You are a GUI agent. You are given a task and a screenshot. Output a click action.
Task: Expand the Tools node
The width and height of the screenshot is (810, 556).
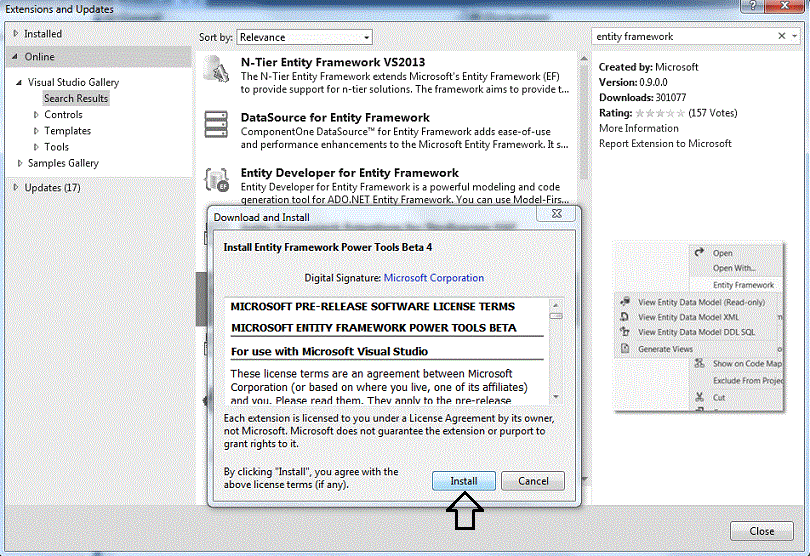36,147
